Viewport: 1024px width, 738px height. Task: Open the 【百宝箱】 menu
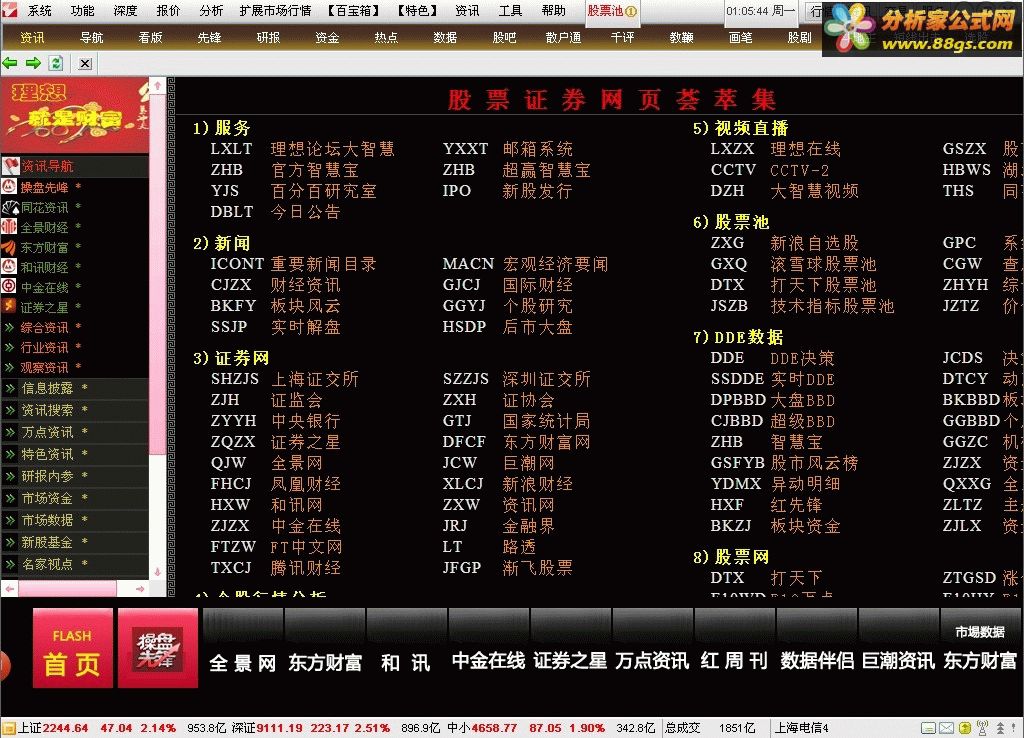tap(353, 10)
